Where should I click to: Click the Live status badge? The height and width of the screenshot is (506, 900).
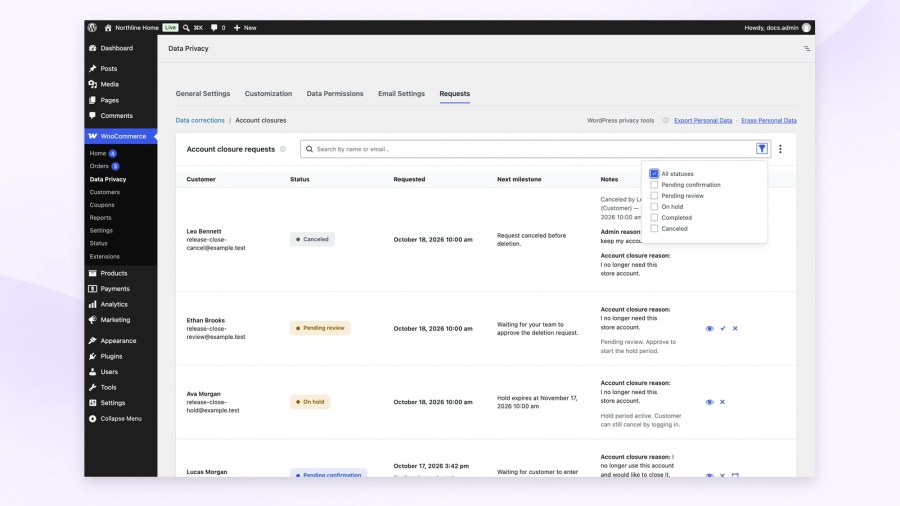(x=170, y=28)
